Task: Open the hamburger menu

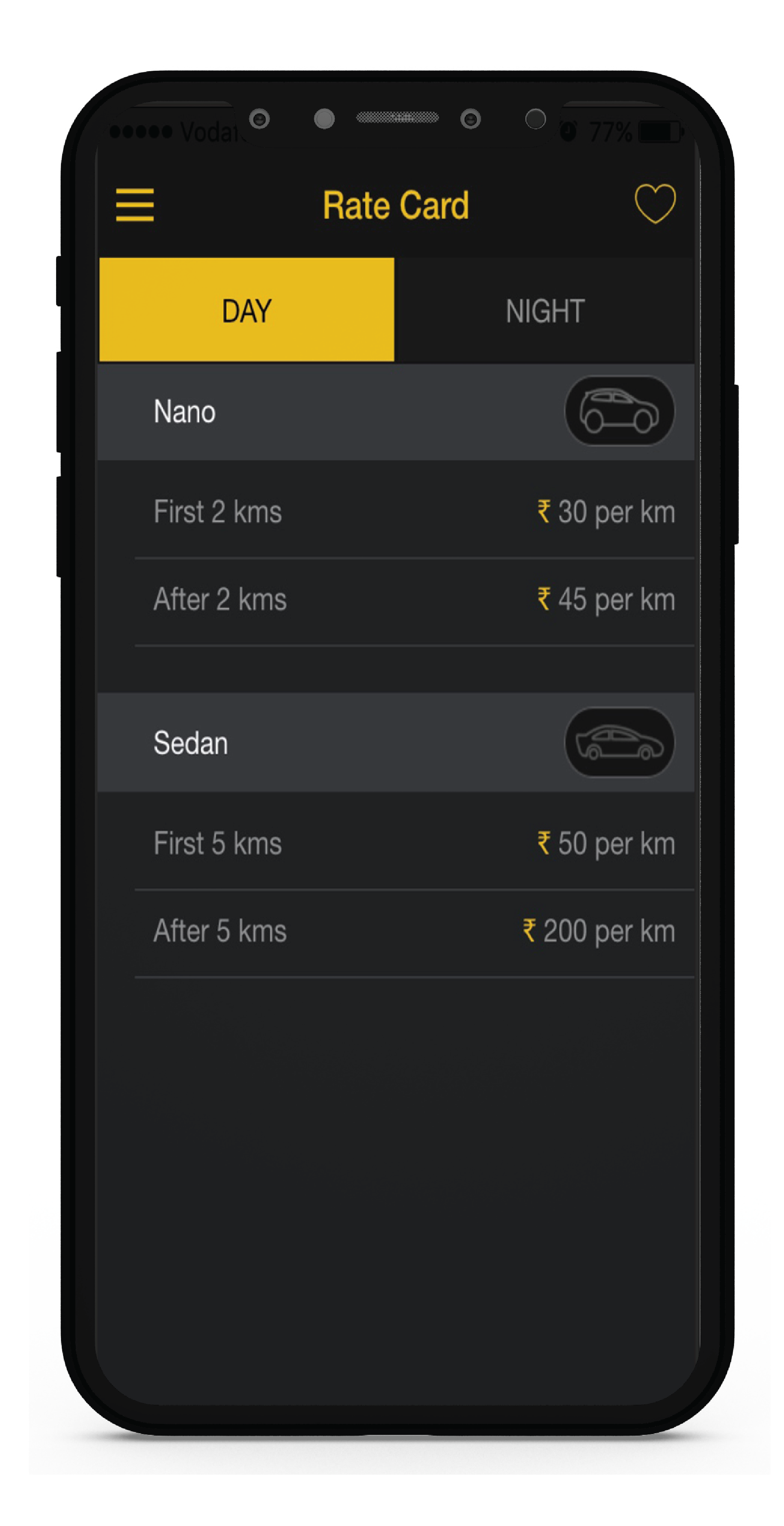Action: click(135, 205)
